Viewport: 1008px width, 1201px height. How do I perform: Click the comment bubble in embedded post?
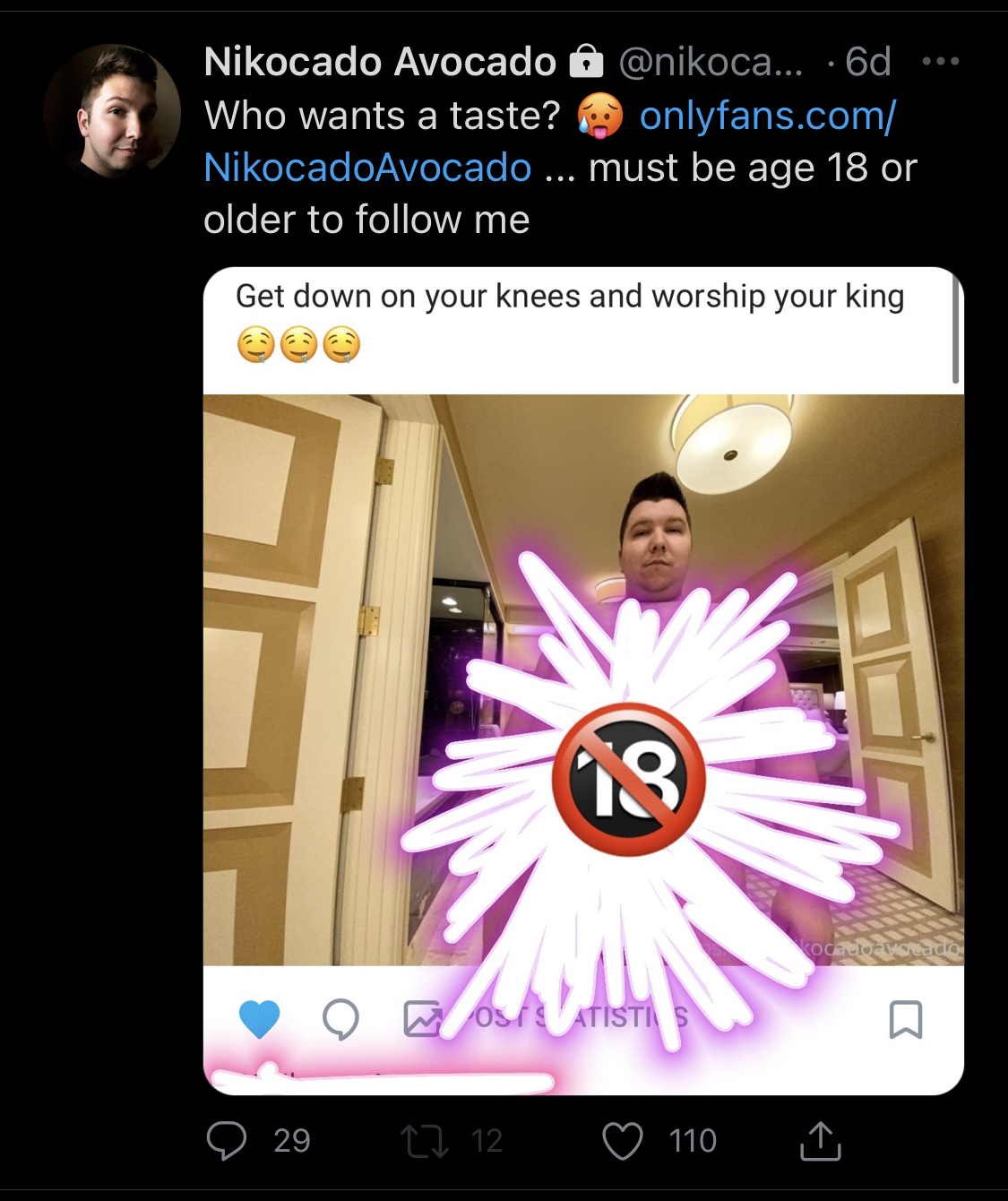(340, 1019)
